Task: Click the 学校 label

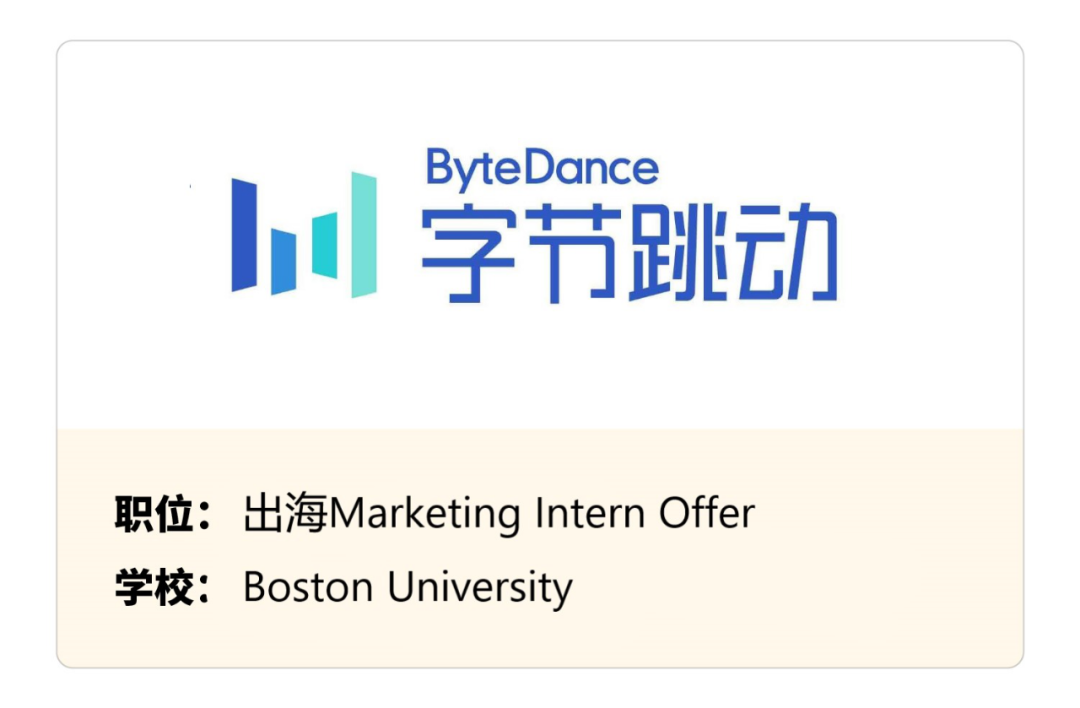Action: click(x=154, y=587)
